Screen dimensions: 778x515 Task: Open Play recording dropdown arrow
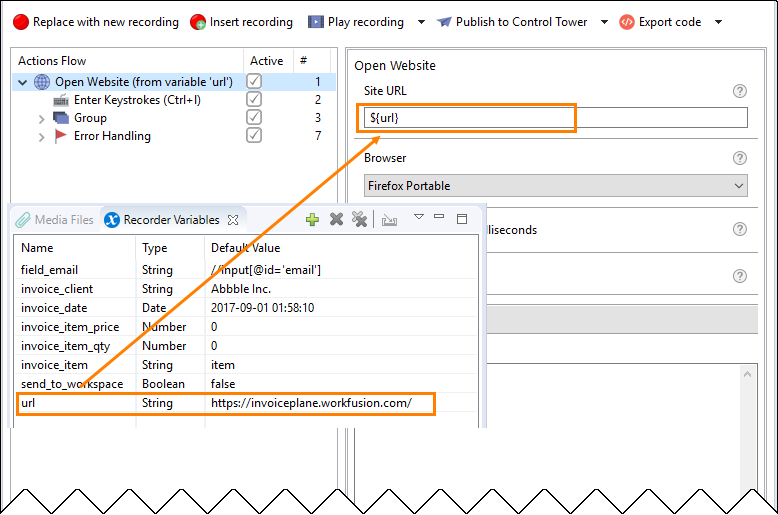pos(421,22)
